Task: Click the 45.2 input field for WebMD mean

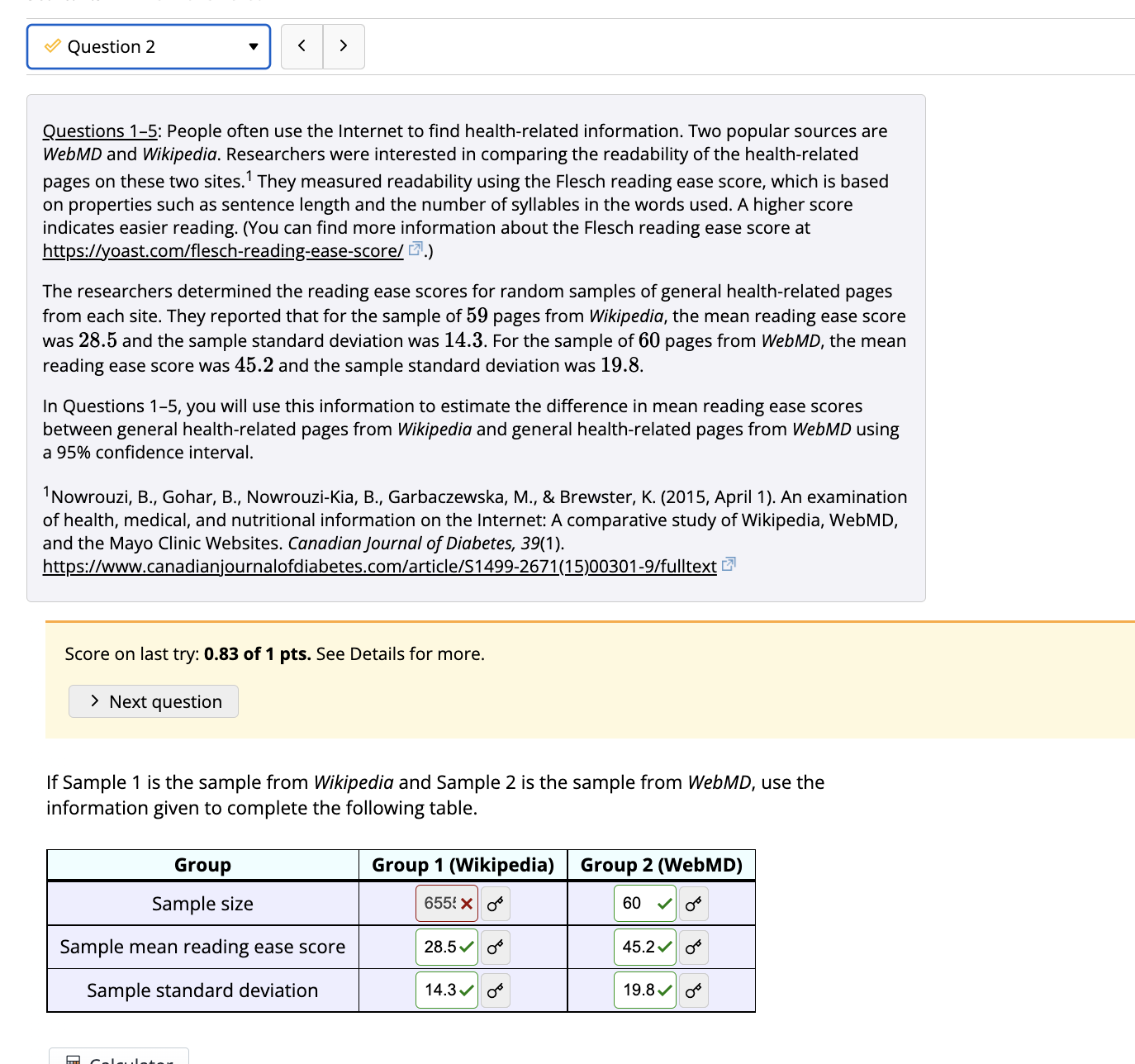Action: tap(638, 947)
